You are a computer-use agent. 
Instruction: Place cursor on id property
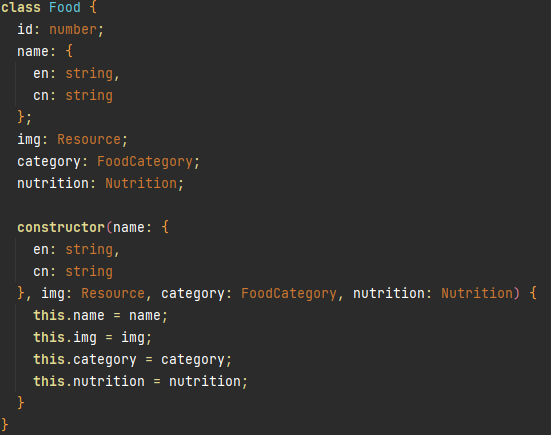click(x=25, y=29)
